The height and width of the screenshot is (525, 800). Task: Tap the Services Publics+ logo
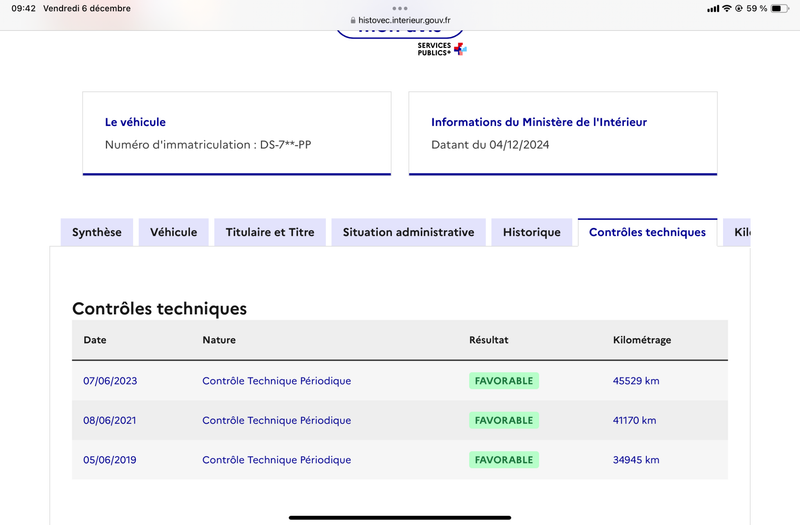tap(442, 49)
